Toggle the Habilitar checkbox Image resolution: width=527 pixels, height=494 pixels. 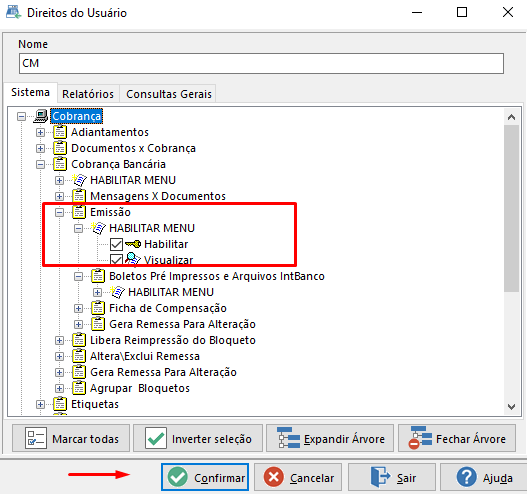pyautogui.click(x=116, y=244)
